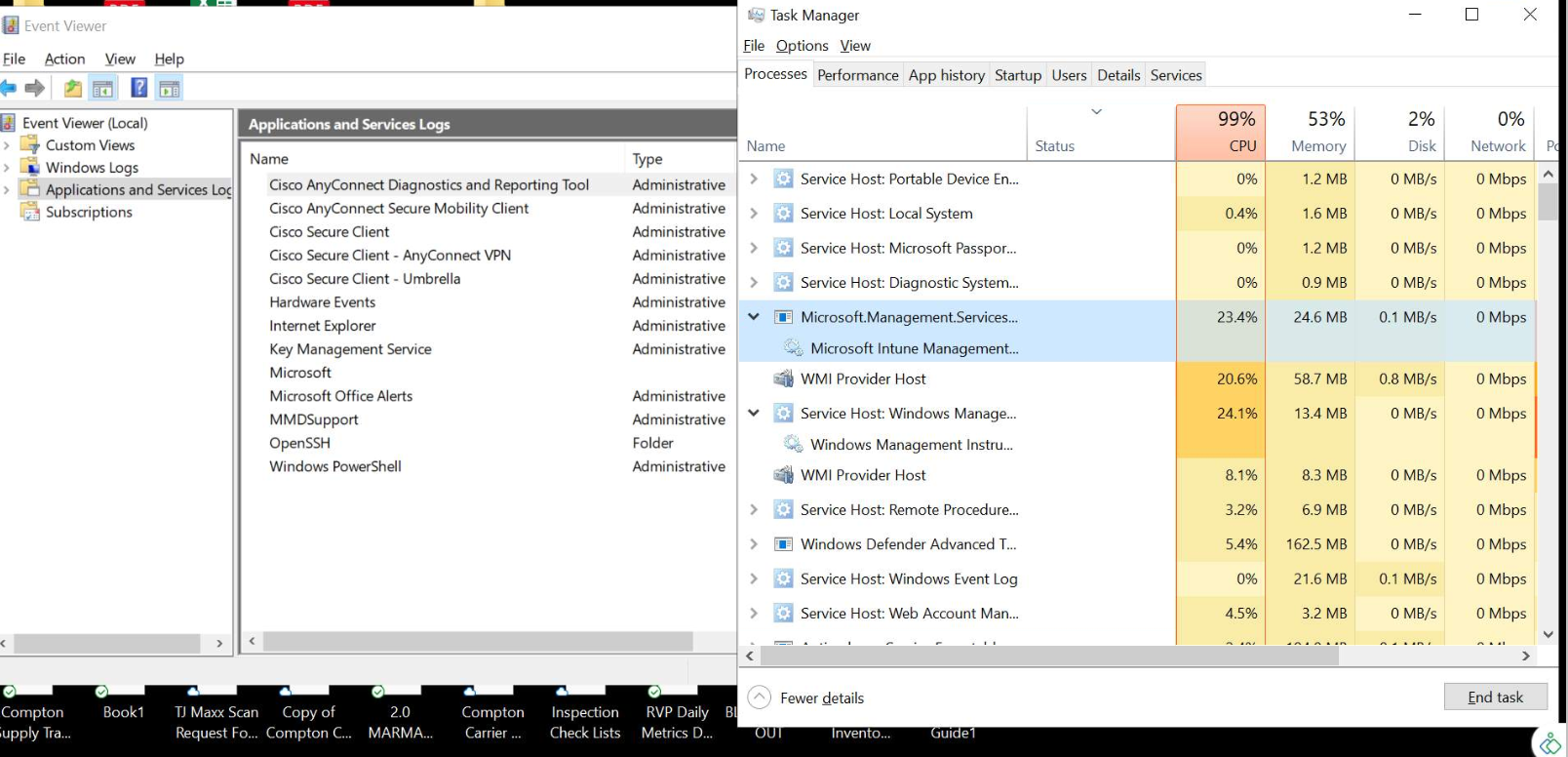Switch to the Startup tab
The image size is (1568, 757).
[1018, 75]
